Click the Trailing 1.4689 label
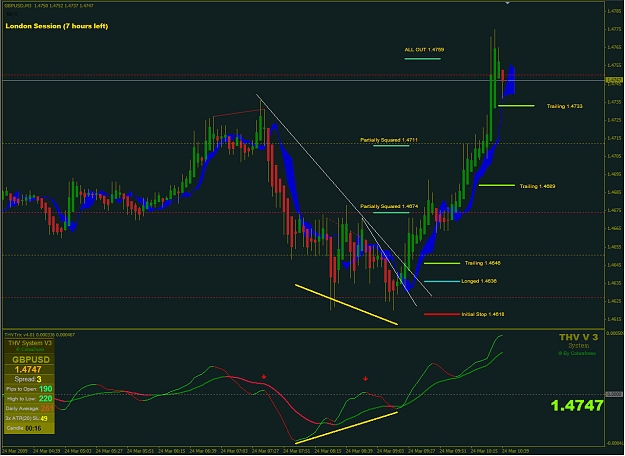The width and height of the screenshot is (625, 456). [537, 186]
